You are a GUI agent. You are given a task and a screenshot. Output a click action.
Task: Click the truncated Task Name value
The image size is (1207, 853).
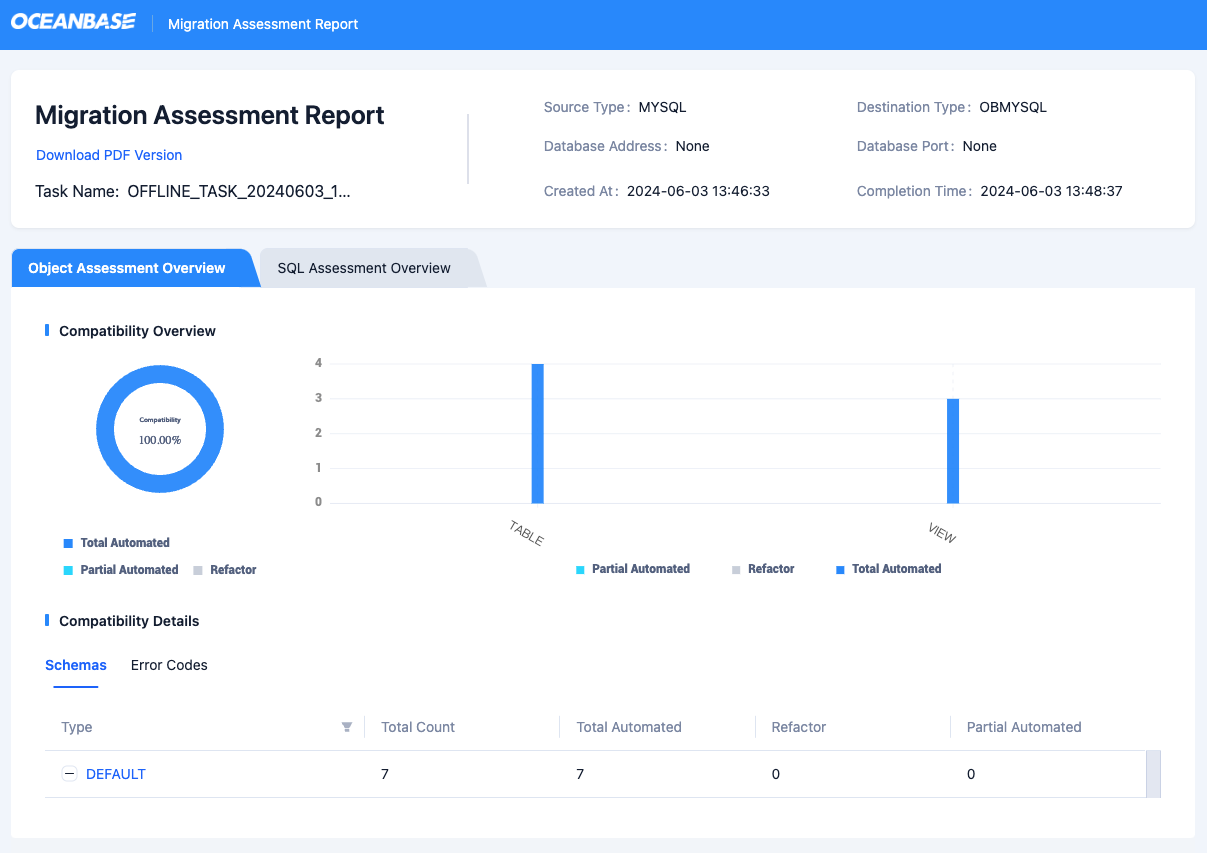[x=239, y=191]
